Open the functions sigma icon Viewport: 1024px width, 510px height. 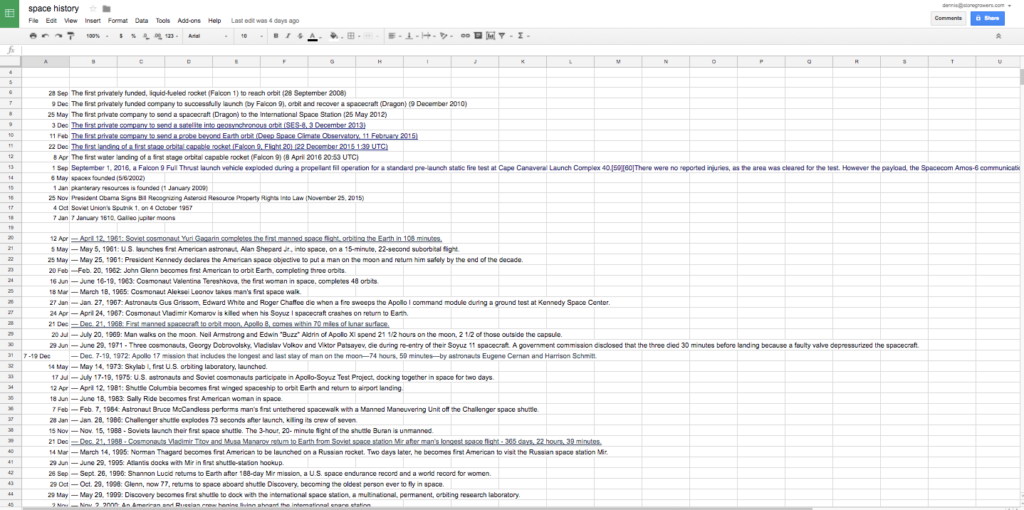[520, 36]
